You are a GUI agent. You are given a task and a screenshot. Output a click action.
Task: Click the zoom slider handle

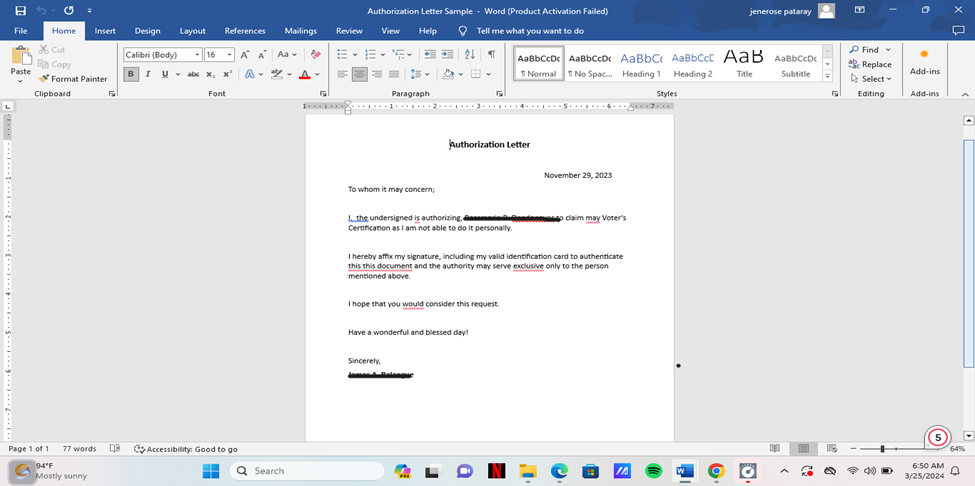(x=882, y=448)
